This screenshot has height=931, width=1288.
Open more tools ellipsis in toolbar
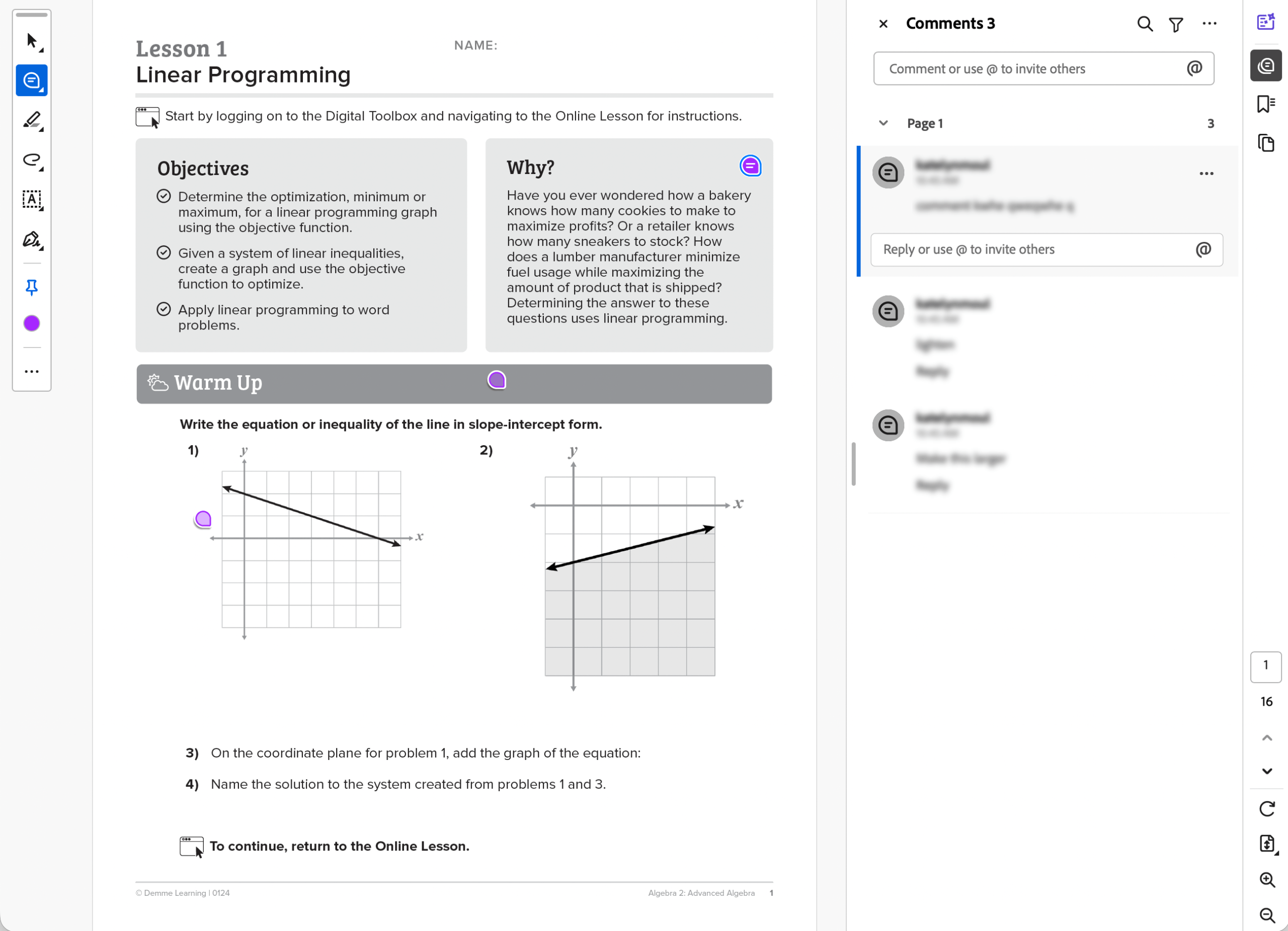tap(32, 371)
